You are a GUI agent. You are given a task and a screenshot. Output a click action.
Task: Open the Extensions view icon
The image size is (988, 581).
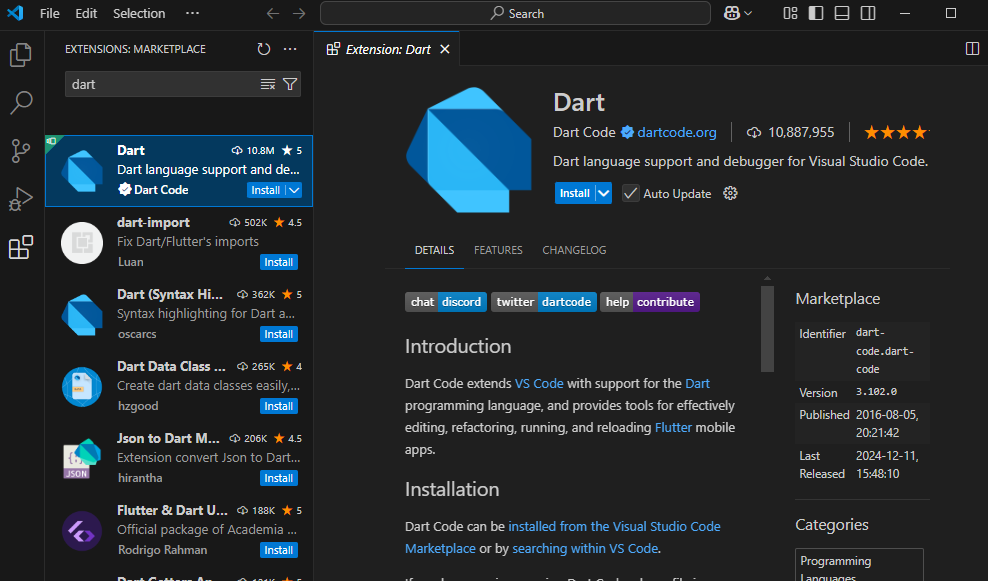(21, 247)
